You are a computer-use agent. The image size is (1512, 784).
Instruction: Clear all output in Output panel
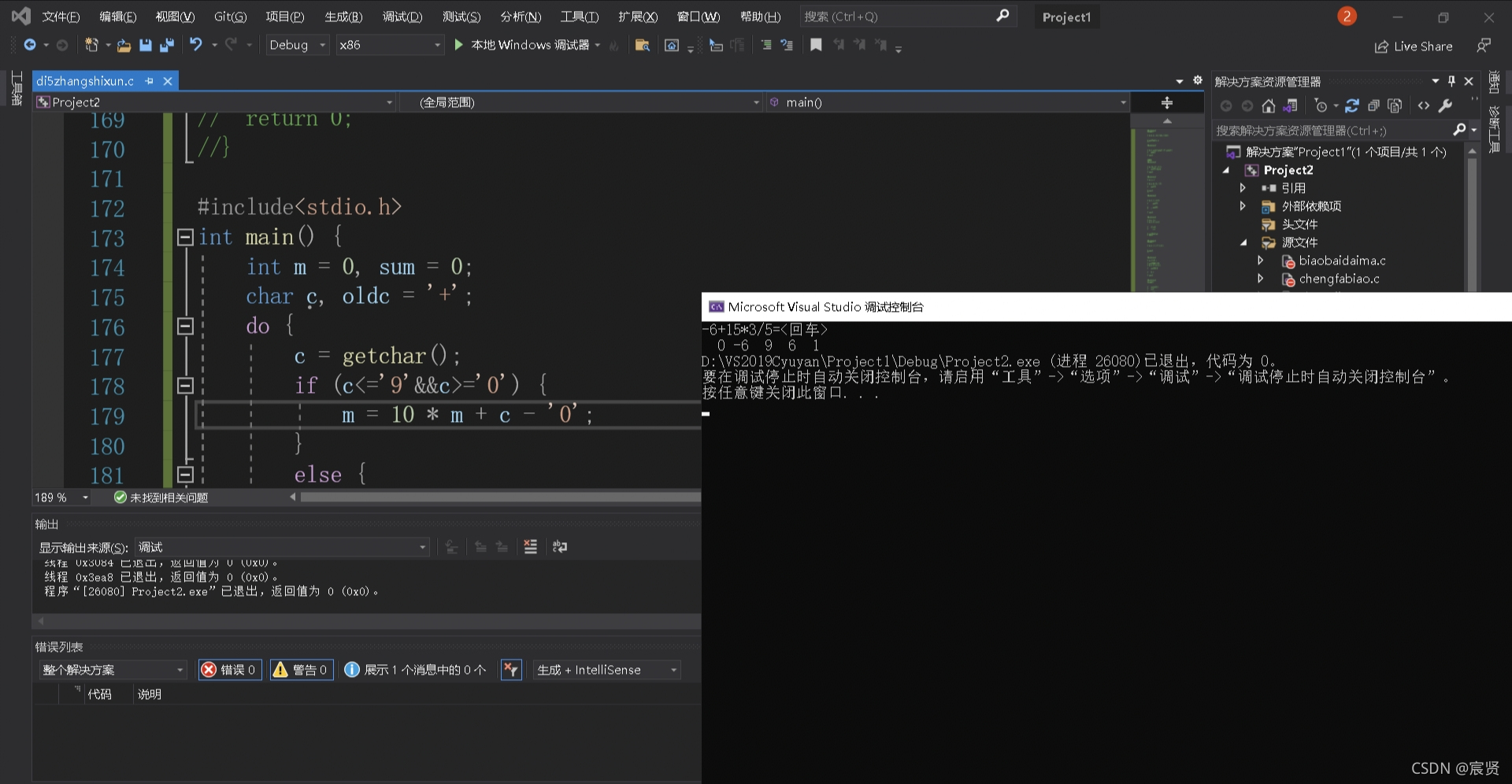tap(530, 547)
